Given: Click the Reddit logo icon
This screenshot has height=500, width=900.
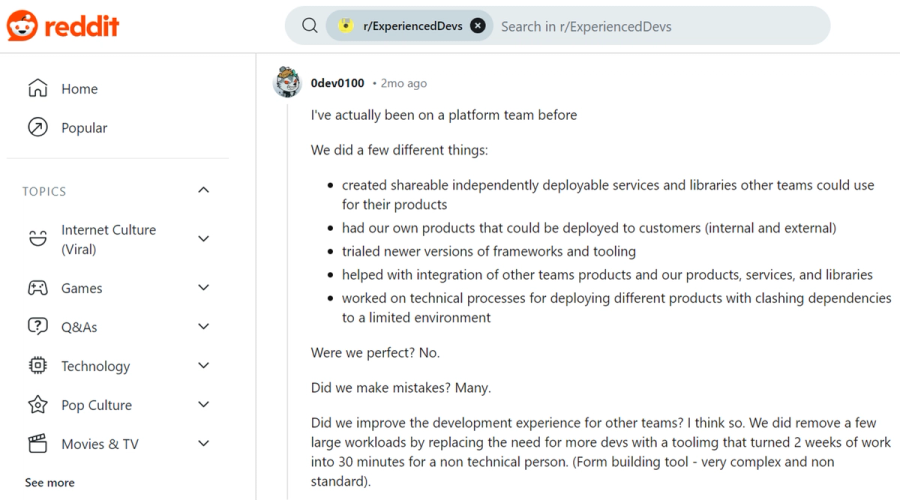Looking at the screenshot, I should [x=22, y=26].
